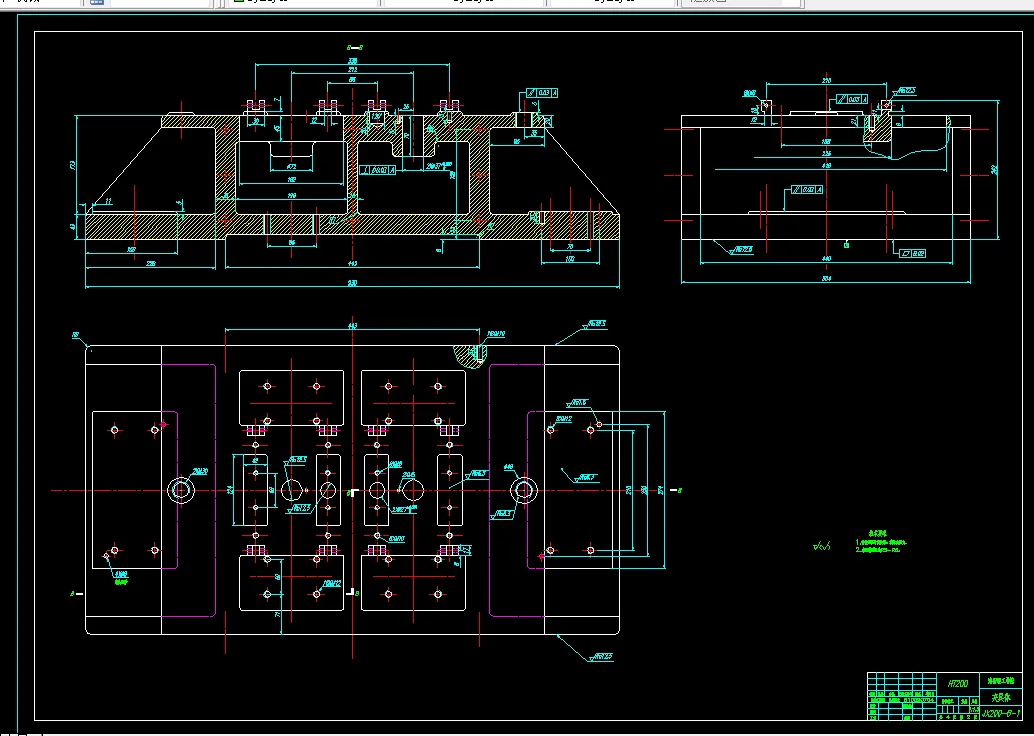This screenshot has height=736, width=1034.
Task: Select the 443 dimension above the plan view
Action: click(x=352, y=325)
